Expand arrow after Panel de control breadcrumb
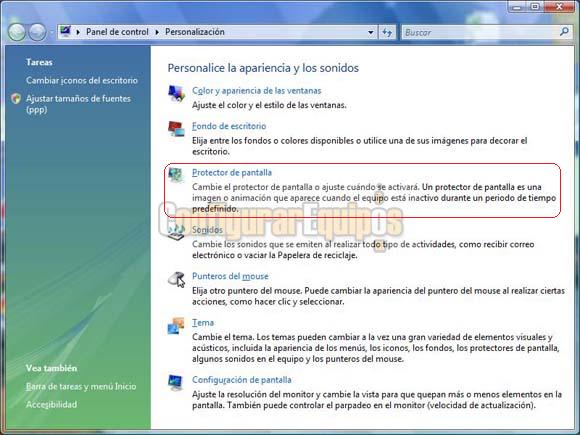The height and width of the screenshot is (435, 580). pos(157,32)
